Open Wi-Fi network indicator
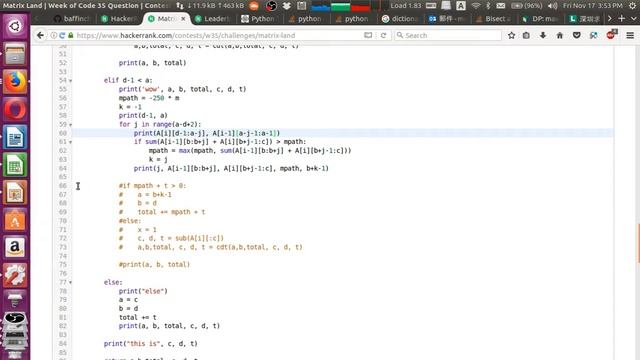 [476, 6]
